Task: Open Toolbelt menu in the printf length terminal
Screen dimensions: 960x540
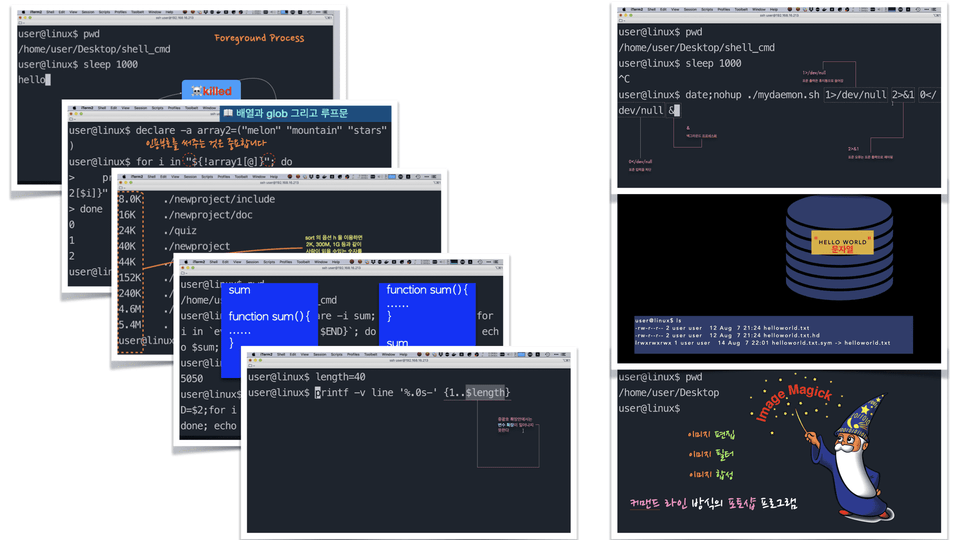Action: tap(370, 354)
